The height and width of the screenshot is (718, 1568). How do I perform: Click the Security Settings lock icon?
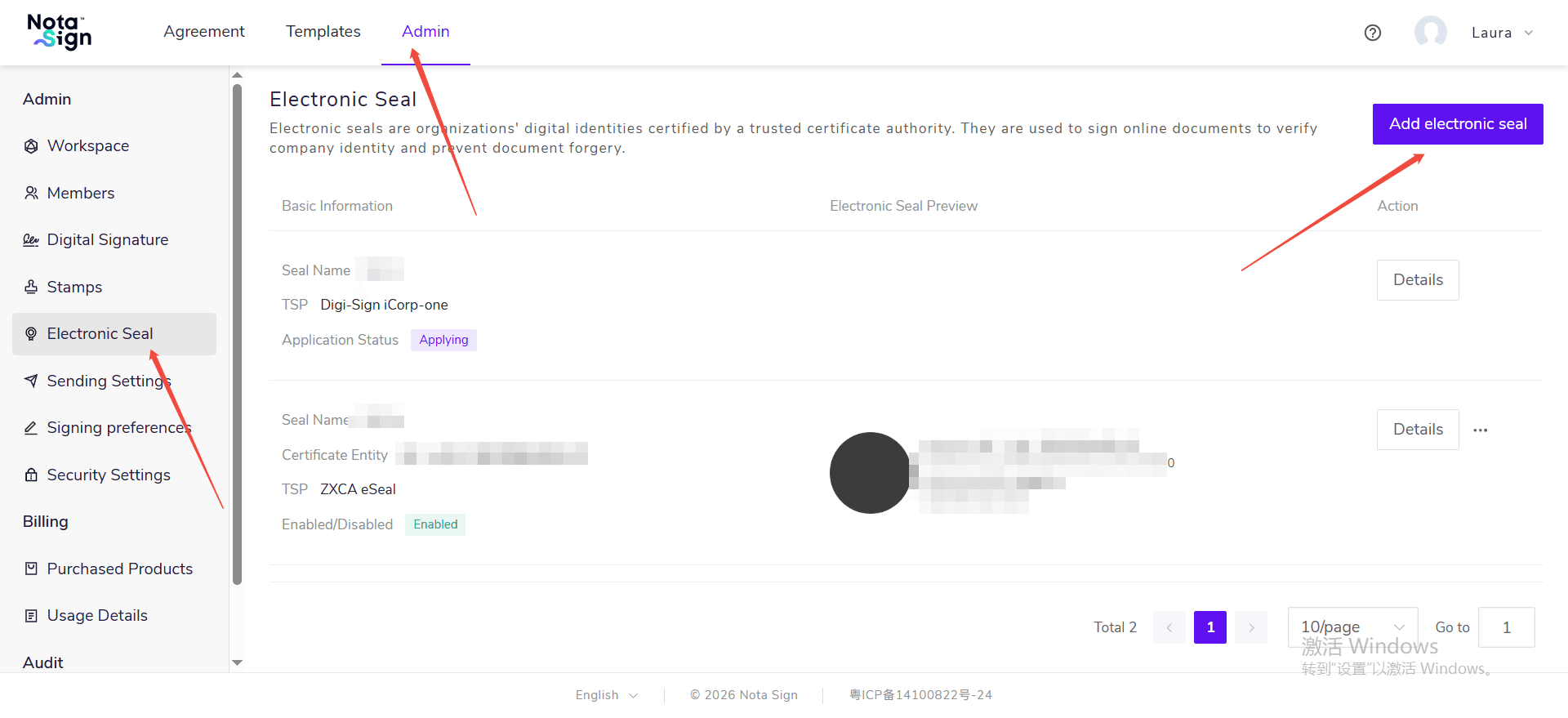coord(31,475)
